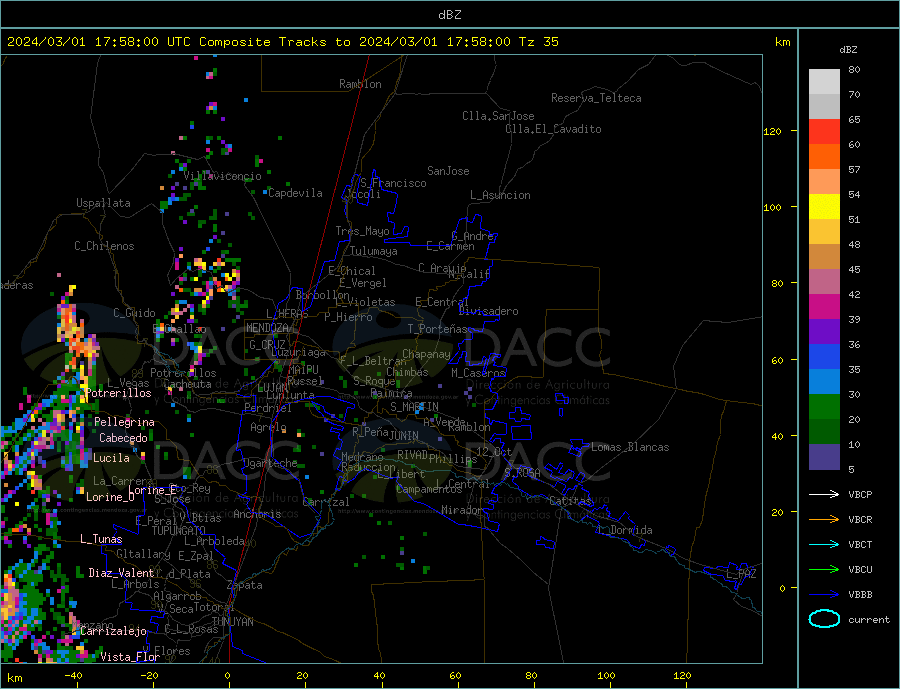
Task: Click the Capdevila place label
Action: coord(295,193)
